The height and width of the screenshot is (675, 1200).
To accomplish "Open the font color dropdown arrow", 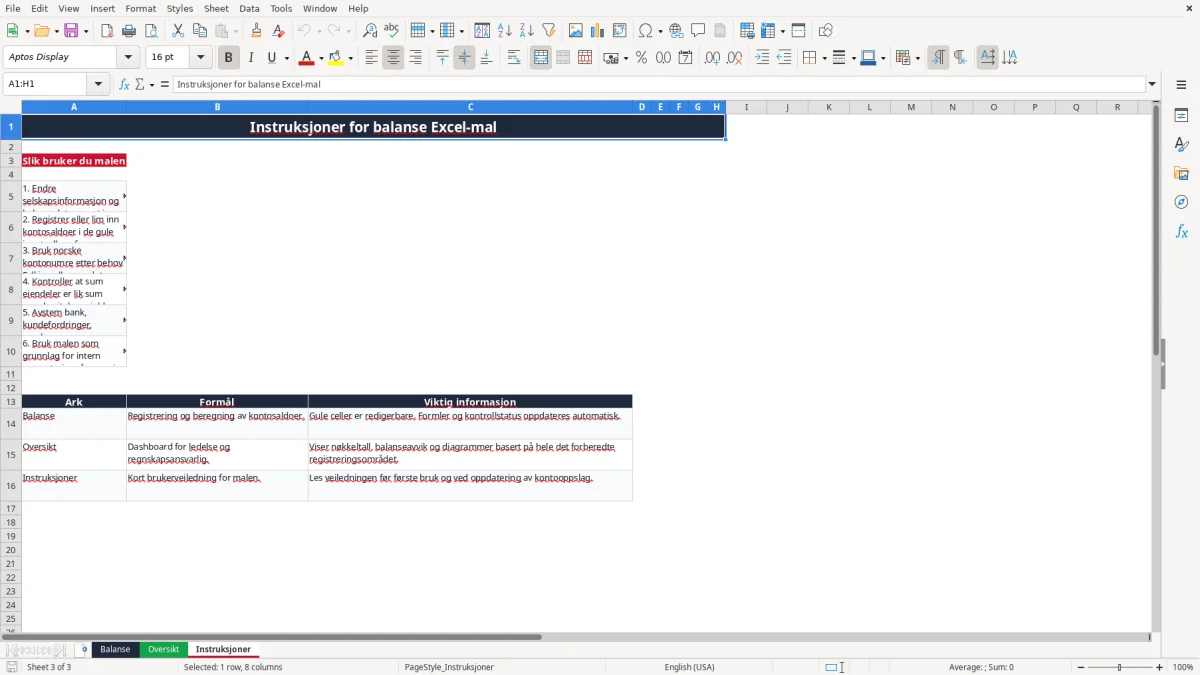I will click(321, 58).
